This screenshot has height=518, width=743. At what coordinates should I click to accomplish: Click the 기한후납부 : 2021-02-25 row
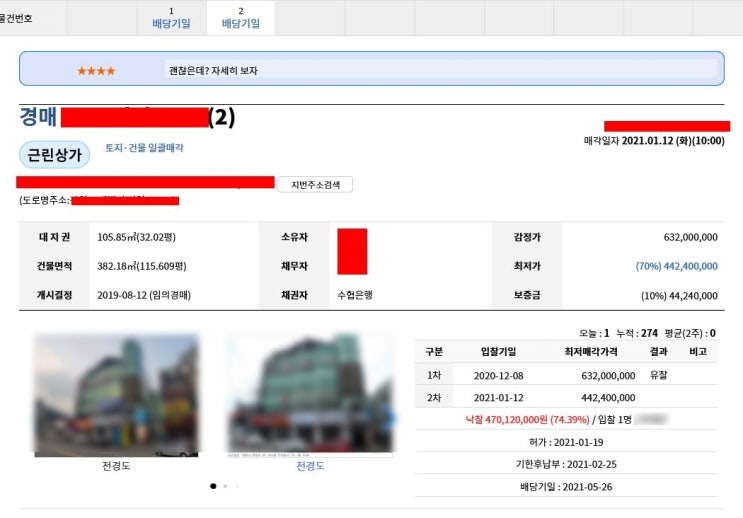click(566, 464)
